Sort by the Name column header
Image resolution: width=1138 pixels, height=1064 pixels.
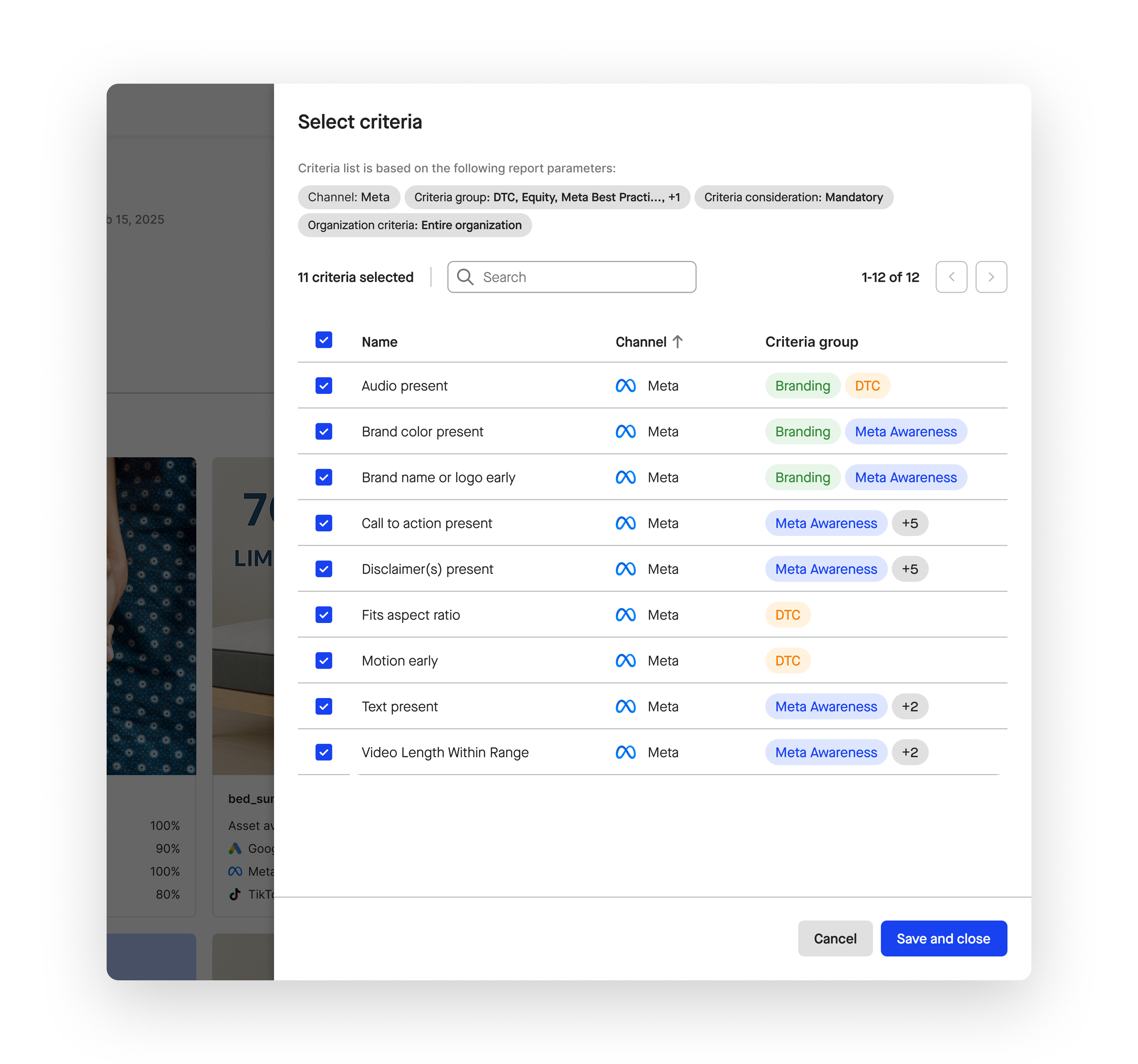point(379,342)
